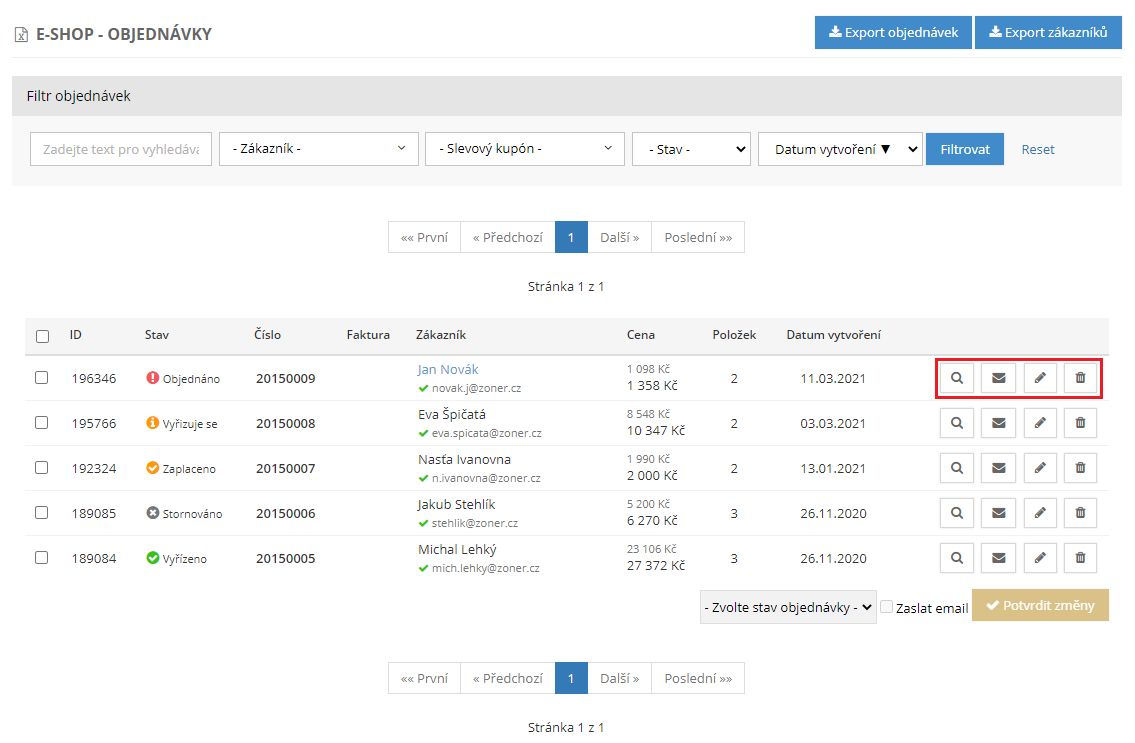Check the box for order 196346
Image resolution: width=1135 pixels, height=743 pixels.
pyautogui.click(x=42, y=378)
